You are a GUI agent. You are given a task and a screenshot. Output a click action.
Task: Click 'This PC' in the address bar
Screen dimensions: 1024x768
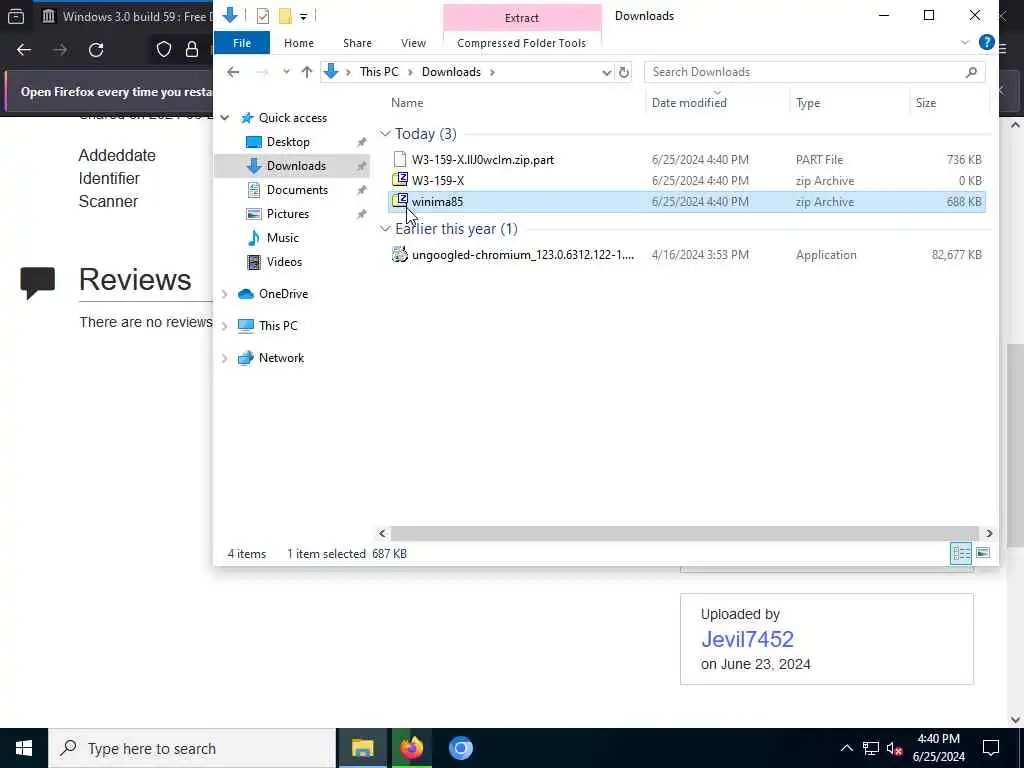(379, 72)
